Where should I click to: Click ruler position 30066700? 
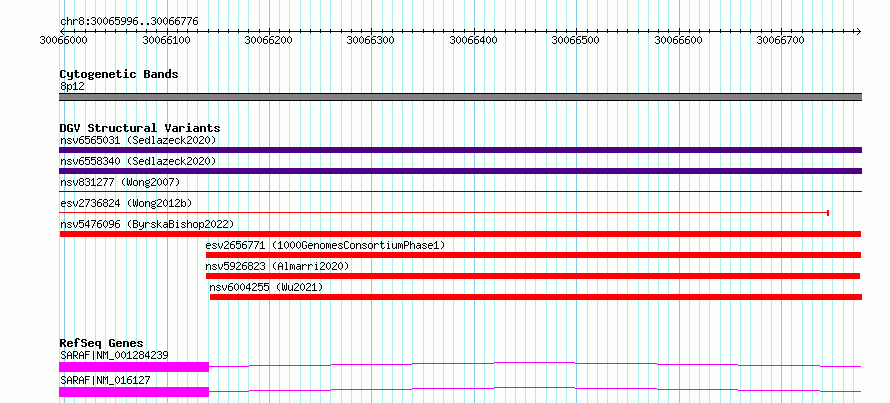point(780,40)
